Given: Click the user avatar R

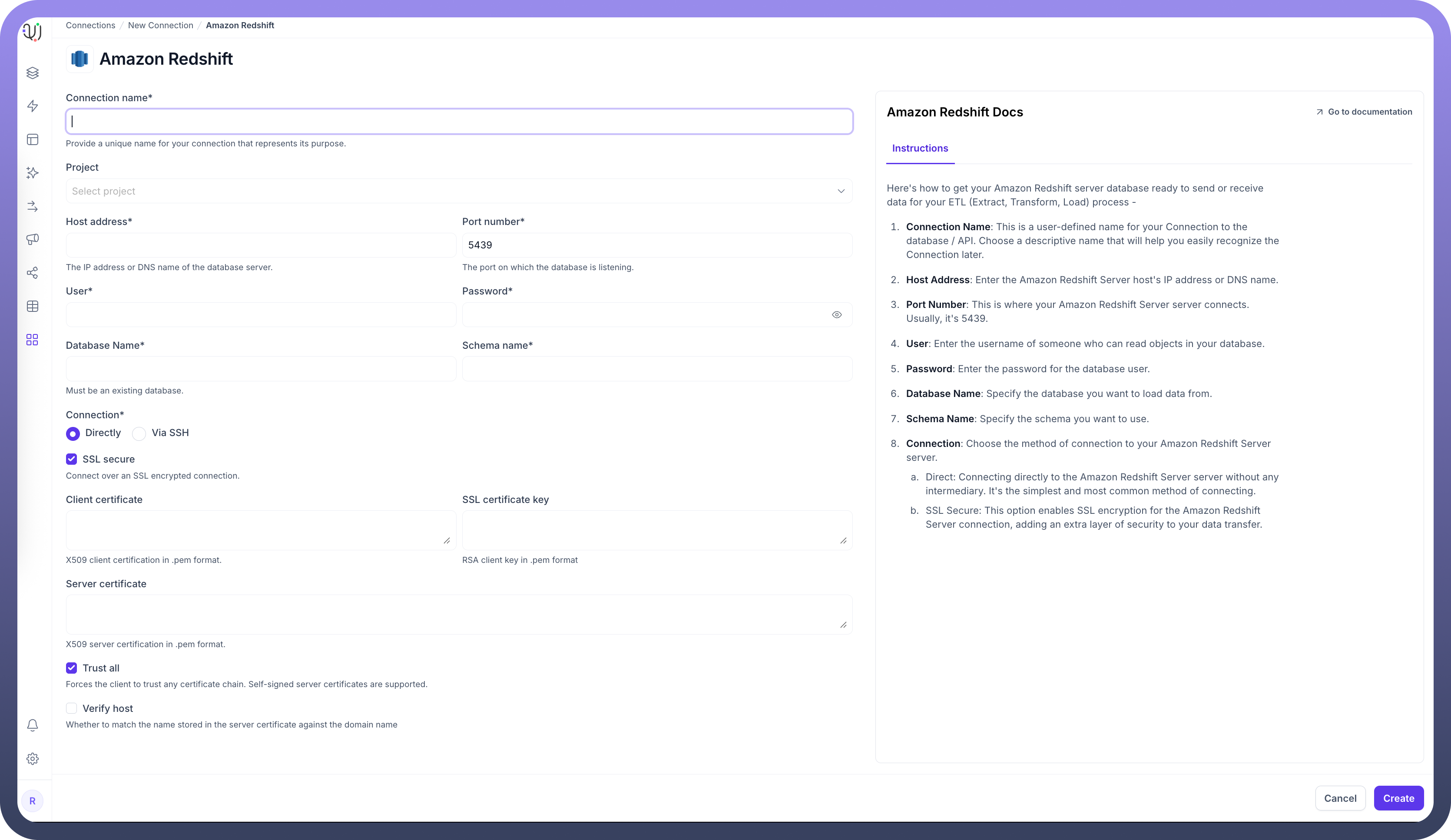Looking at the screenshot, I should (32, 801).
